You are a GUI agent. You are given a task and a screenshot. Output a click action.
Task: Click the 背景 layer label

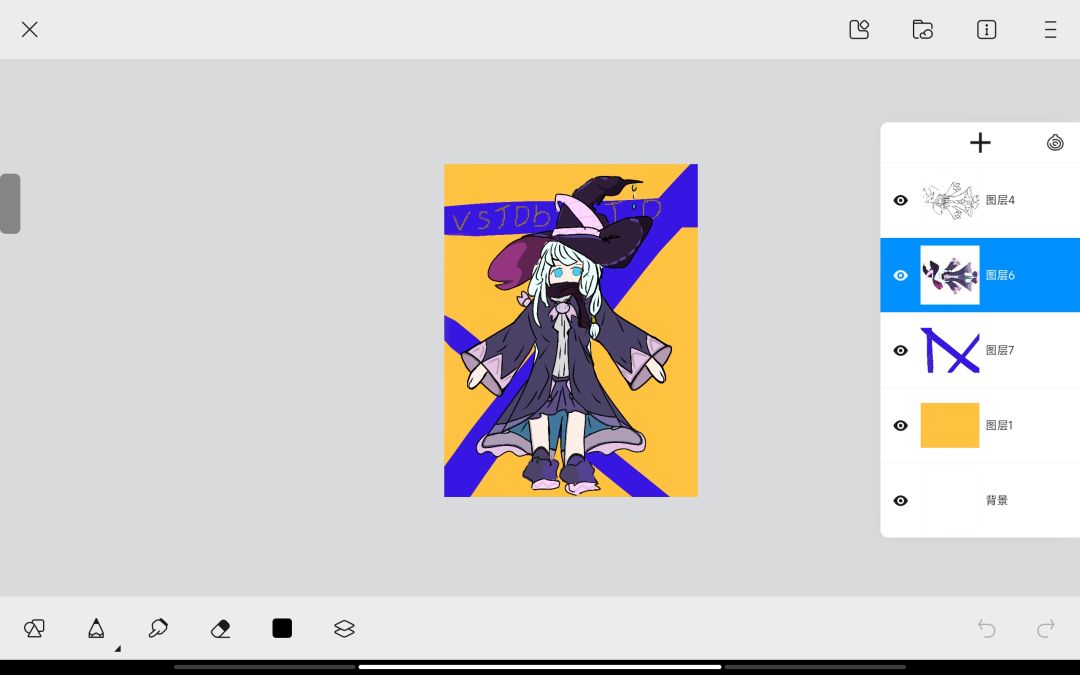click(997, 501)
